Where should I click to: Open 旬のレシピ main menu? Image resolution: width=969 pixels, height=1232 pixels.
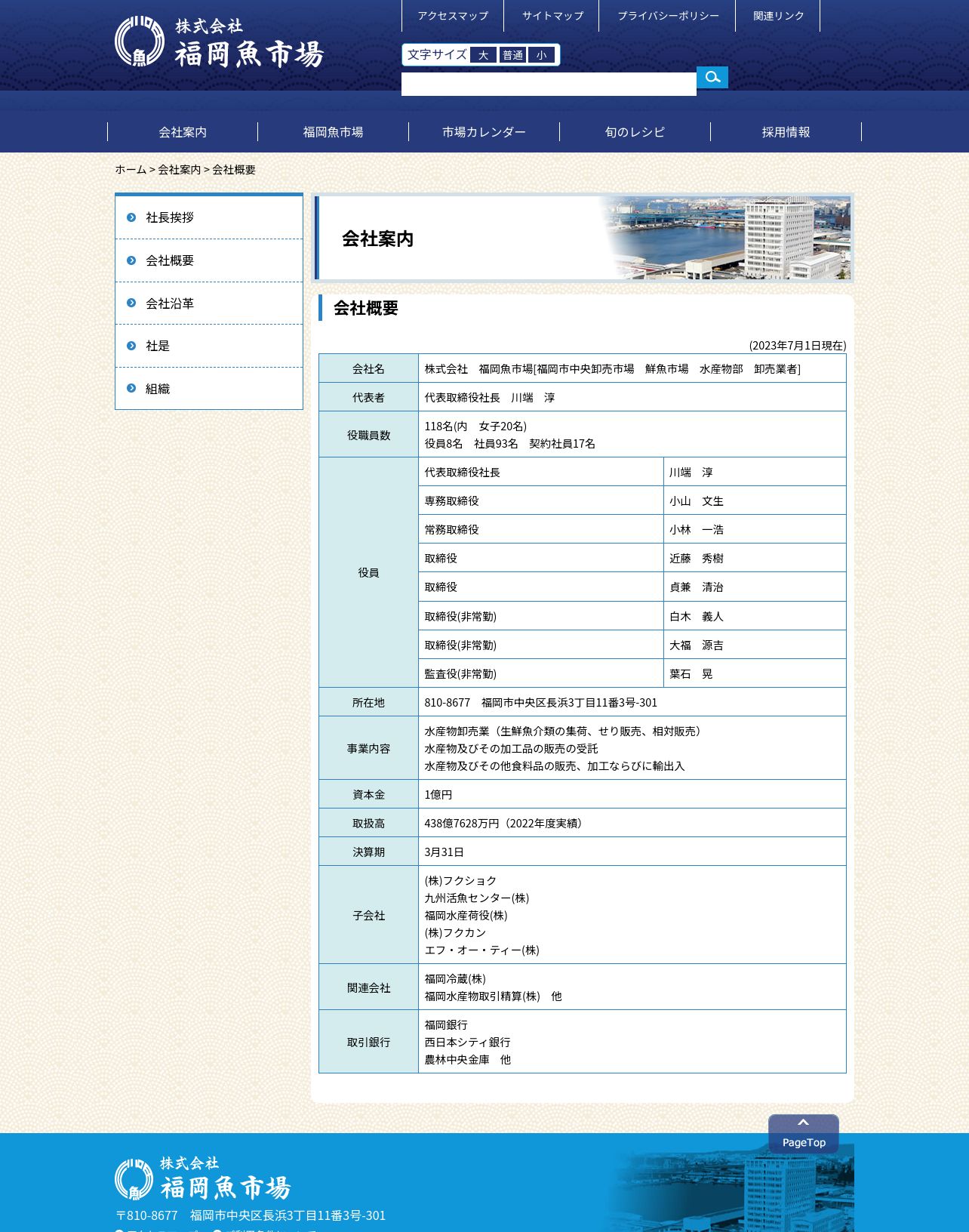tap(635, 132)
